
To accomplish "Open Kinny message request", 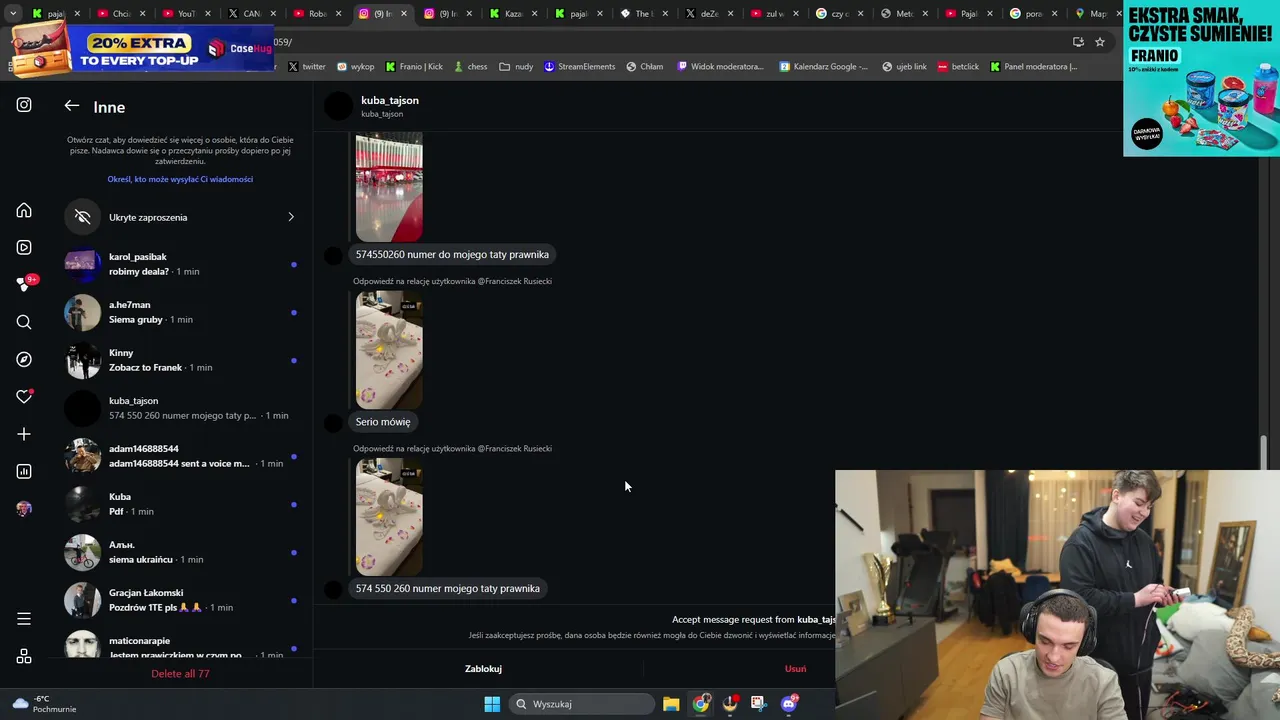I will click(x=181, y=360).
